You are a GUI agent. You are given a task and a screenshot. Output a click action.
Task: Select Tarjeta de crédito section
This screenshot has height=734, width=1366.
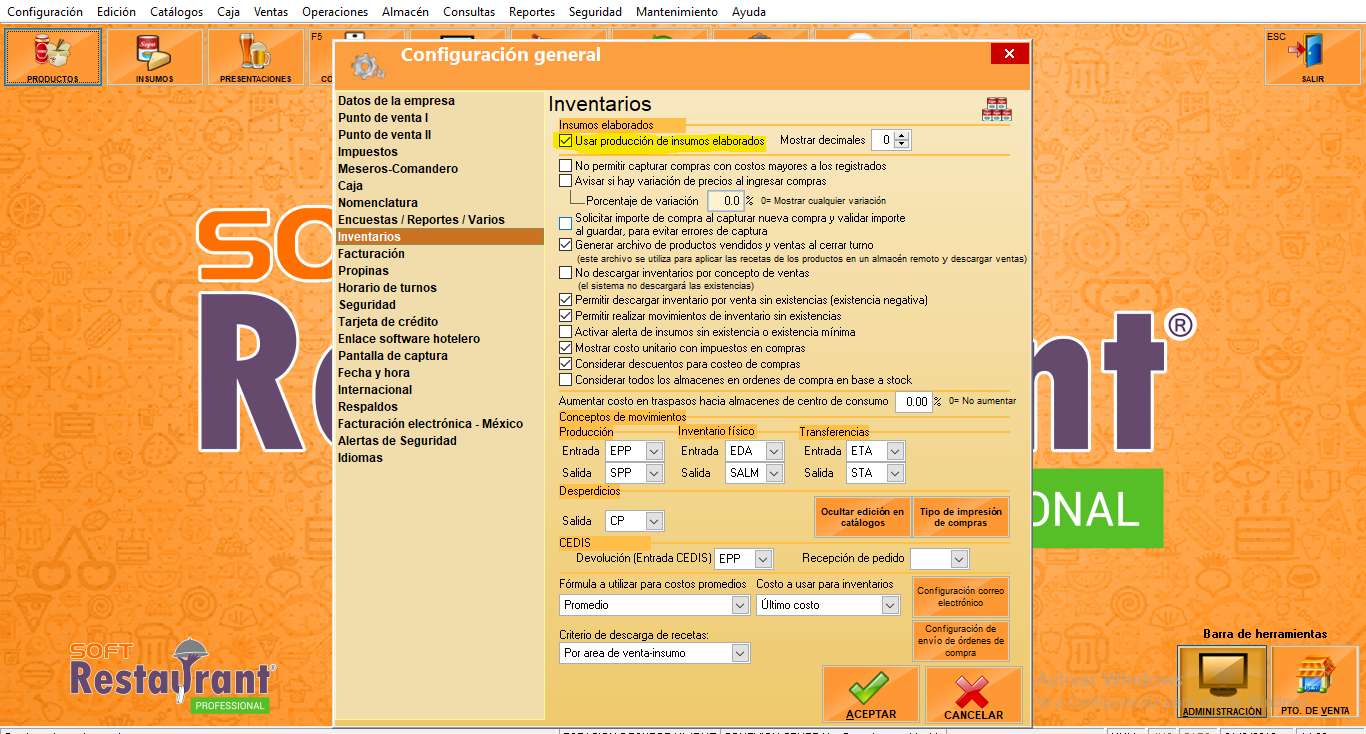(388, 322)
